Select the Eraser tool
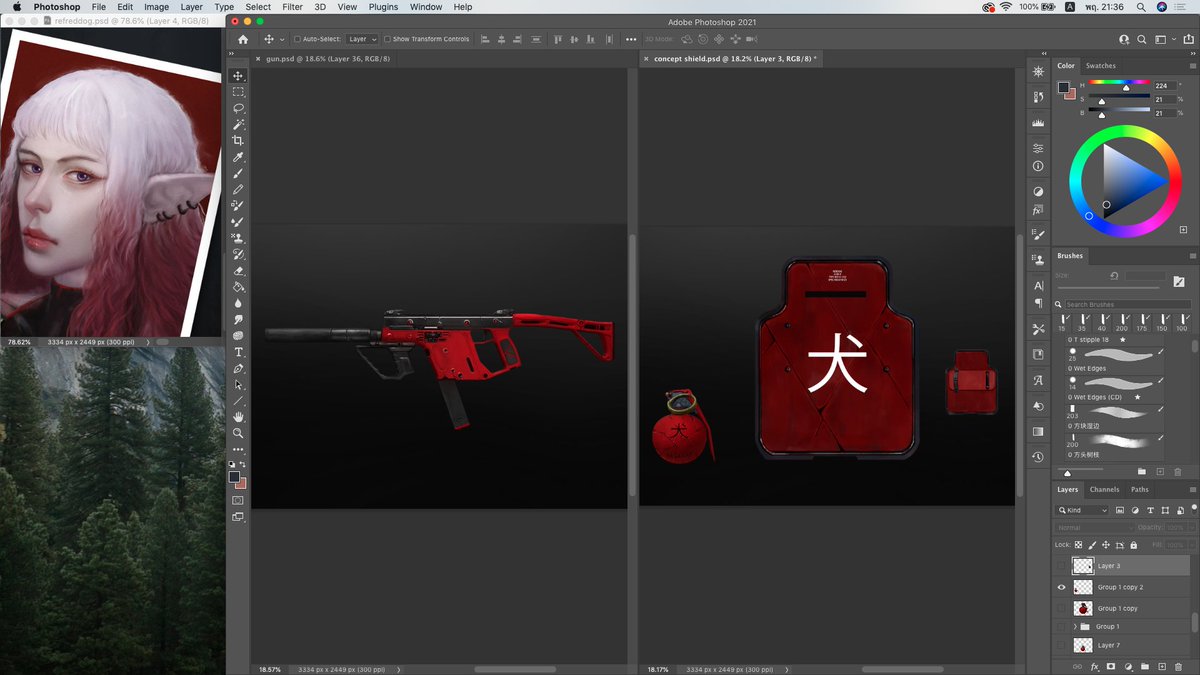This screenshot has width=1200, height=675. [x=238, y=270]
